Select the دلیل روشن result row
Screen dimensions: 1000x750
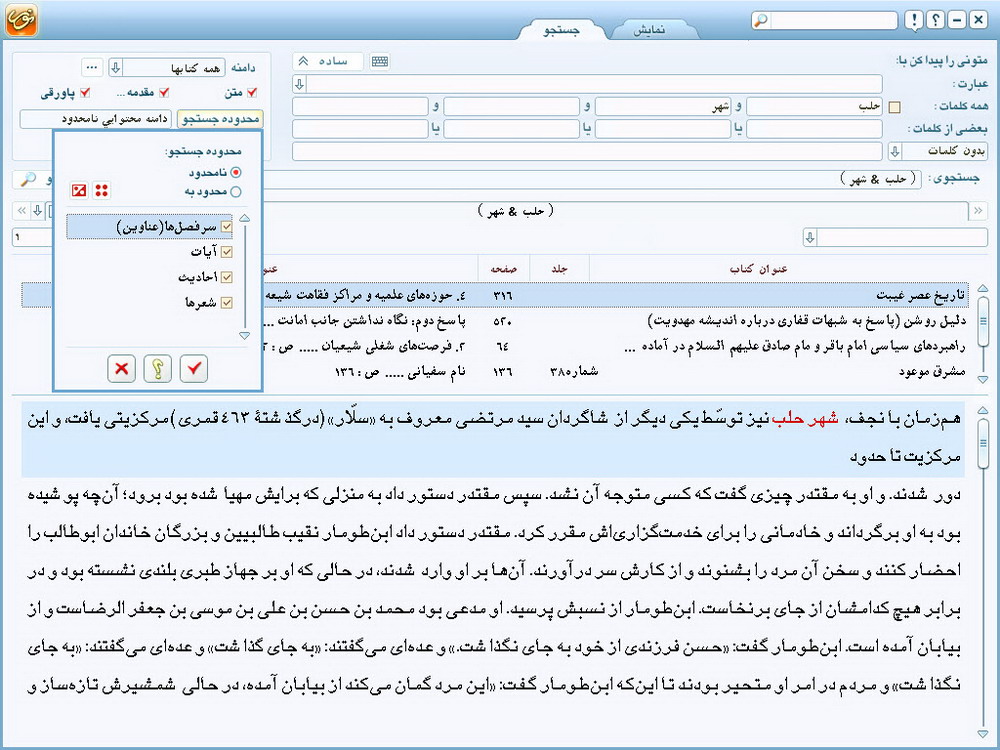[x=615, y=320]
